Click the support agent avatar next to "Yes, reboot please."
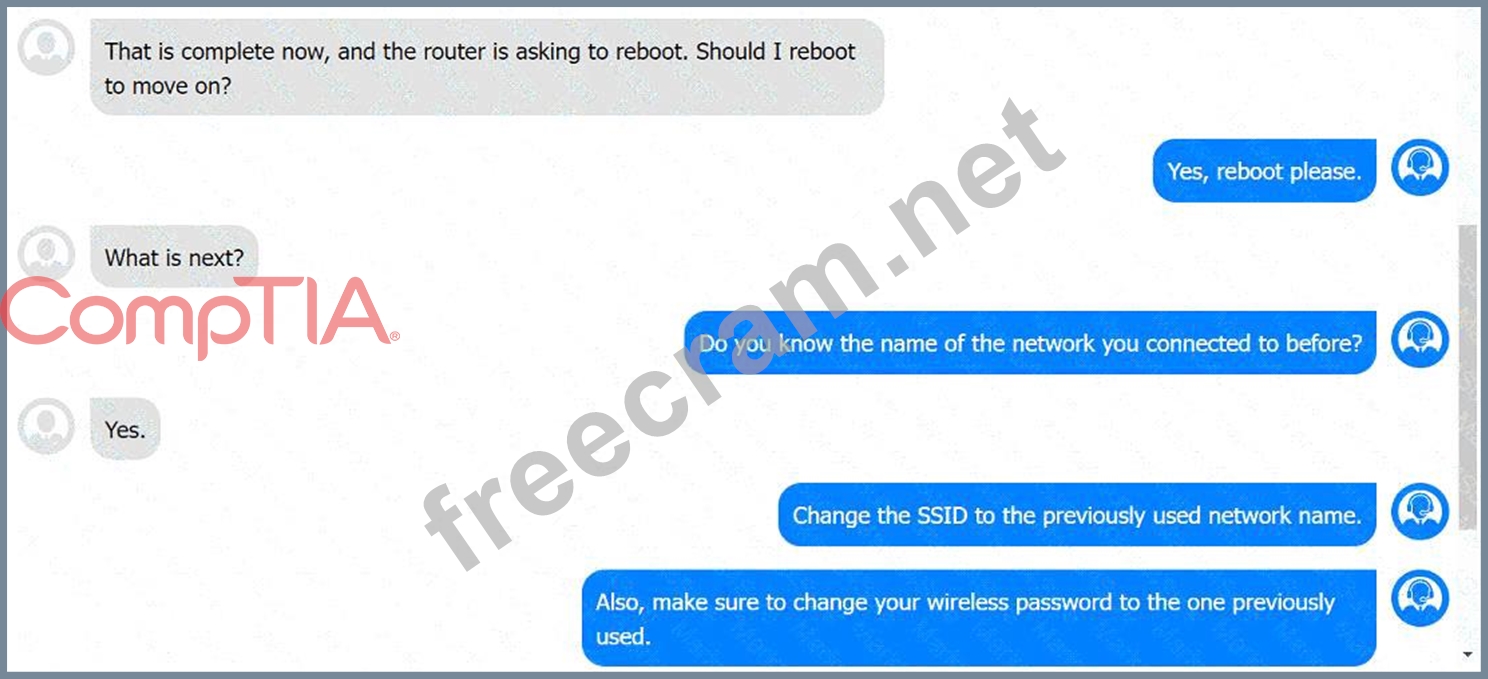This screenshot has width=1488, height=679. point(1420,167)
